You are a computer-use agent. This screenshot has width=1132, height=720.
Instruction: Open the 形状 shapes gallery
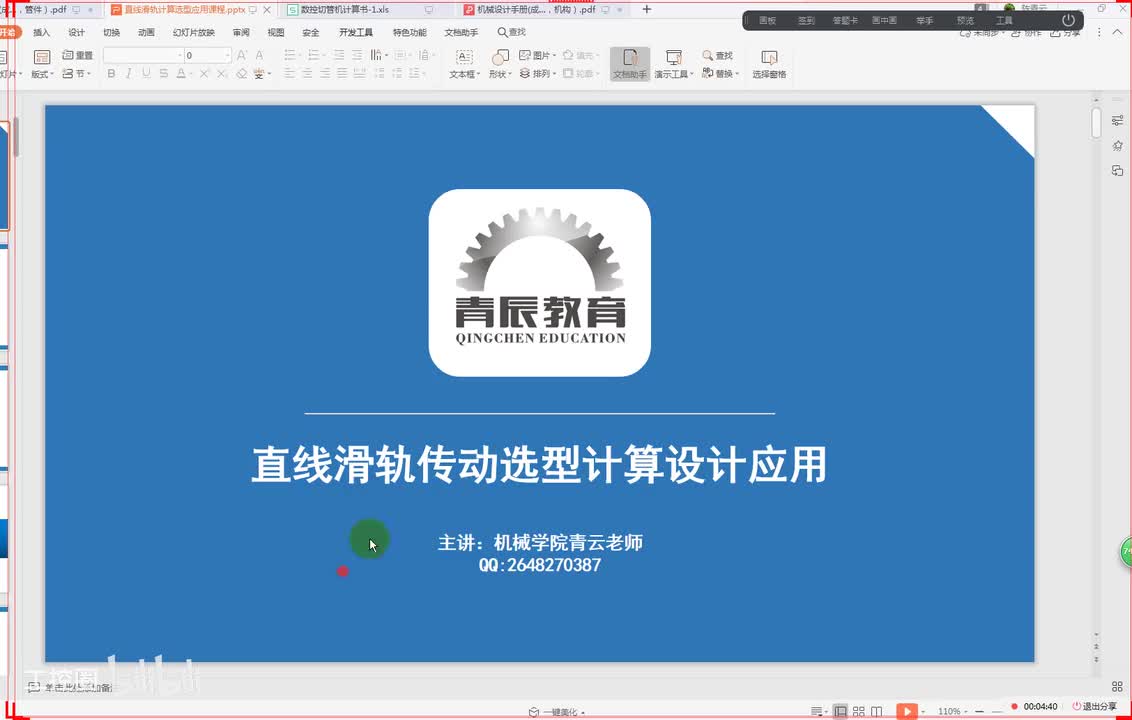(500, 64)
